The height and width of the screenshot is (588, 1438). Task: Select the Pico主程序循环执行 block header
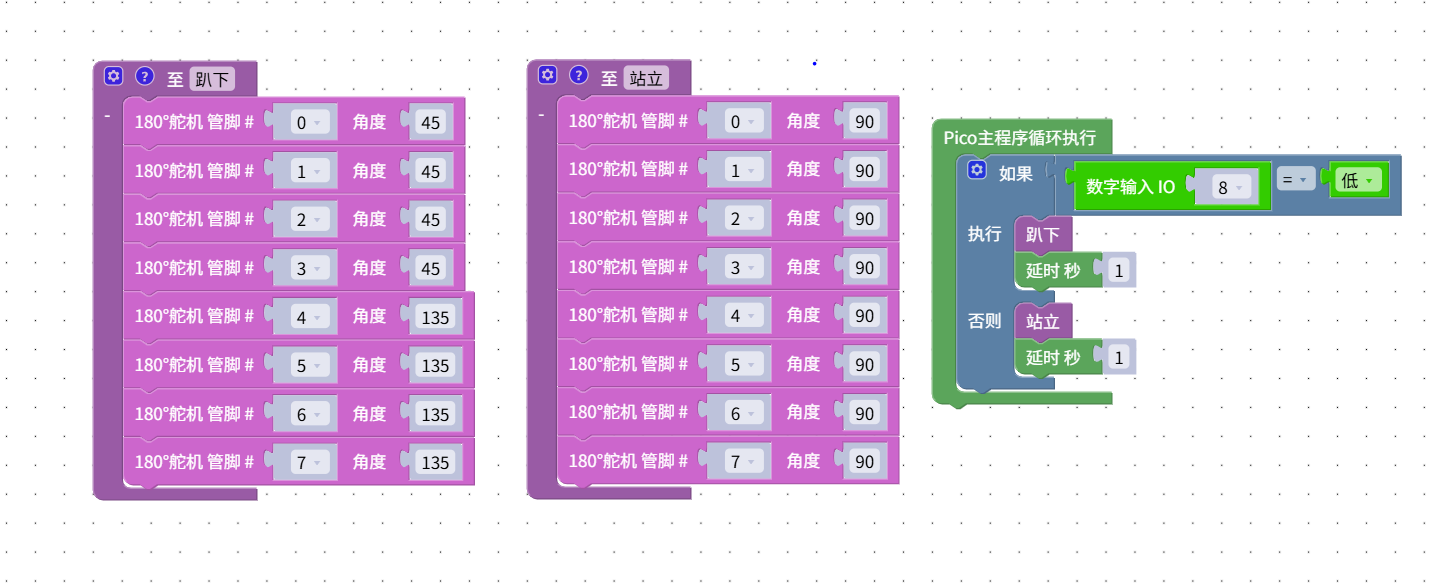coord(1020,137)
